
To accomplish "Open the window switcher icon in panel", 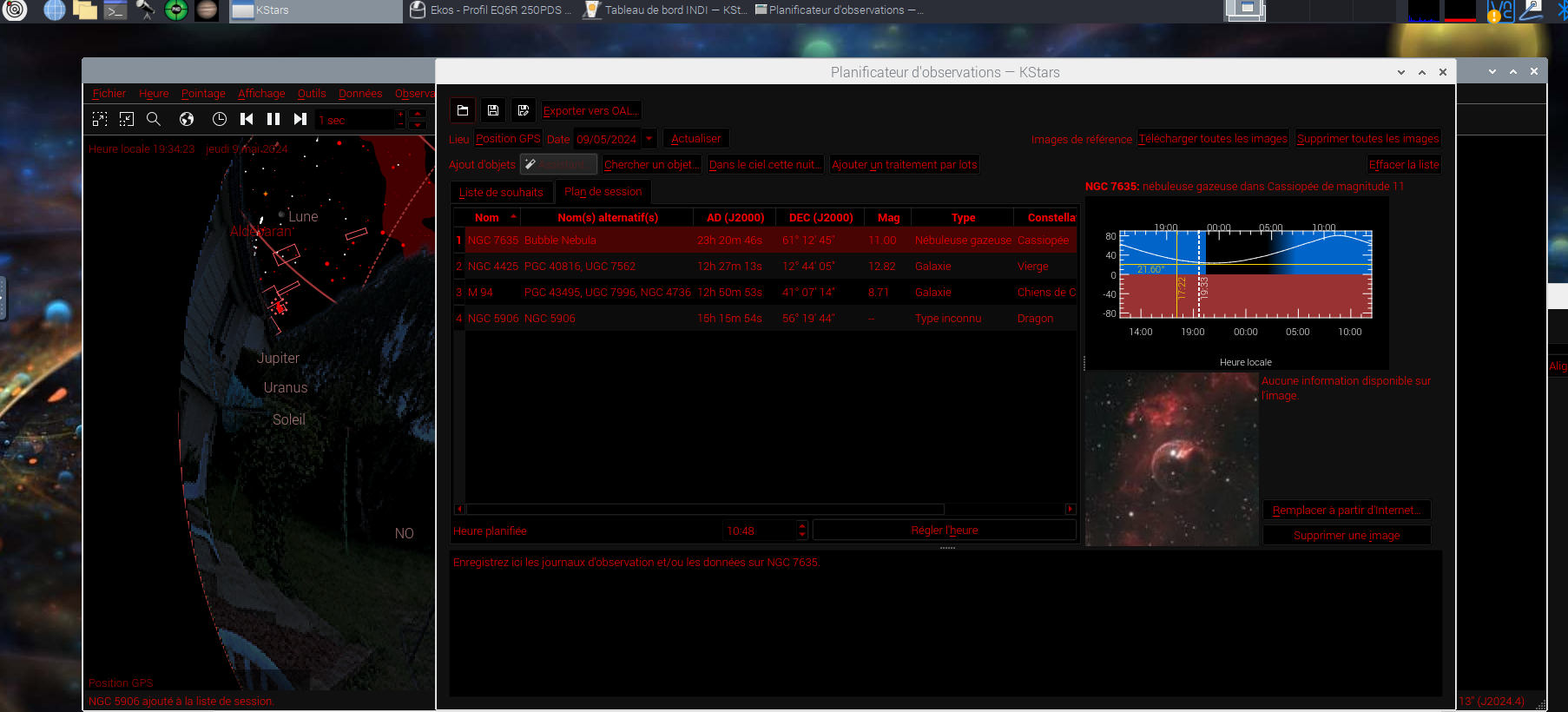I will (x=1245, y=10).
